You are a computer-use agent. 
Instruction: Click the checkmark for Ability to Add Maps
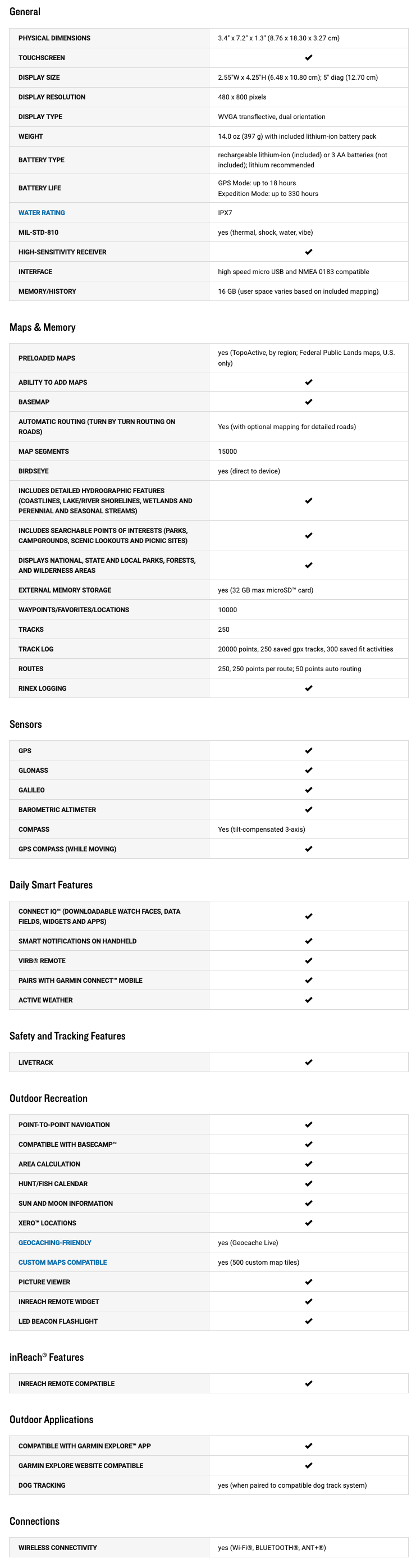pos(308,382)
